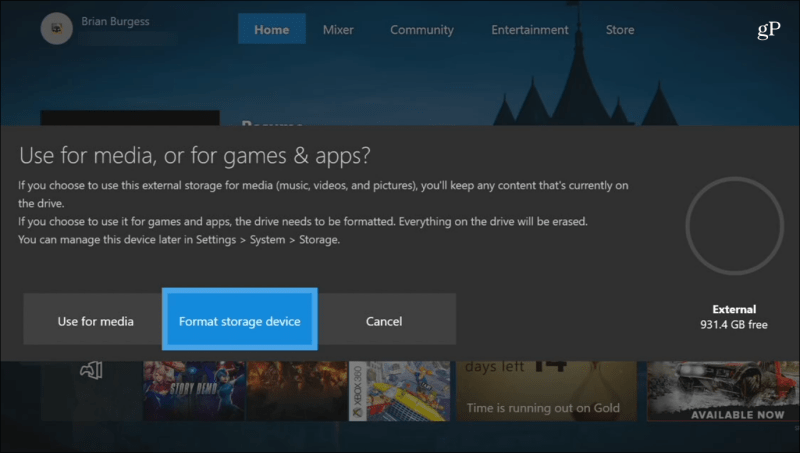Click the 931.4 GB free text
800x453 pixels.
pos(734,324)
